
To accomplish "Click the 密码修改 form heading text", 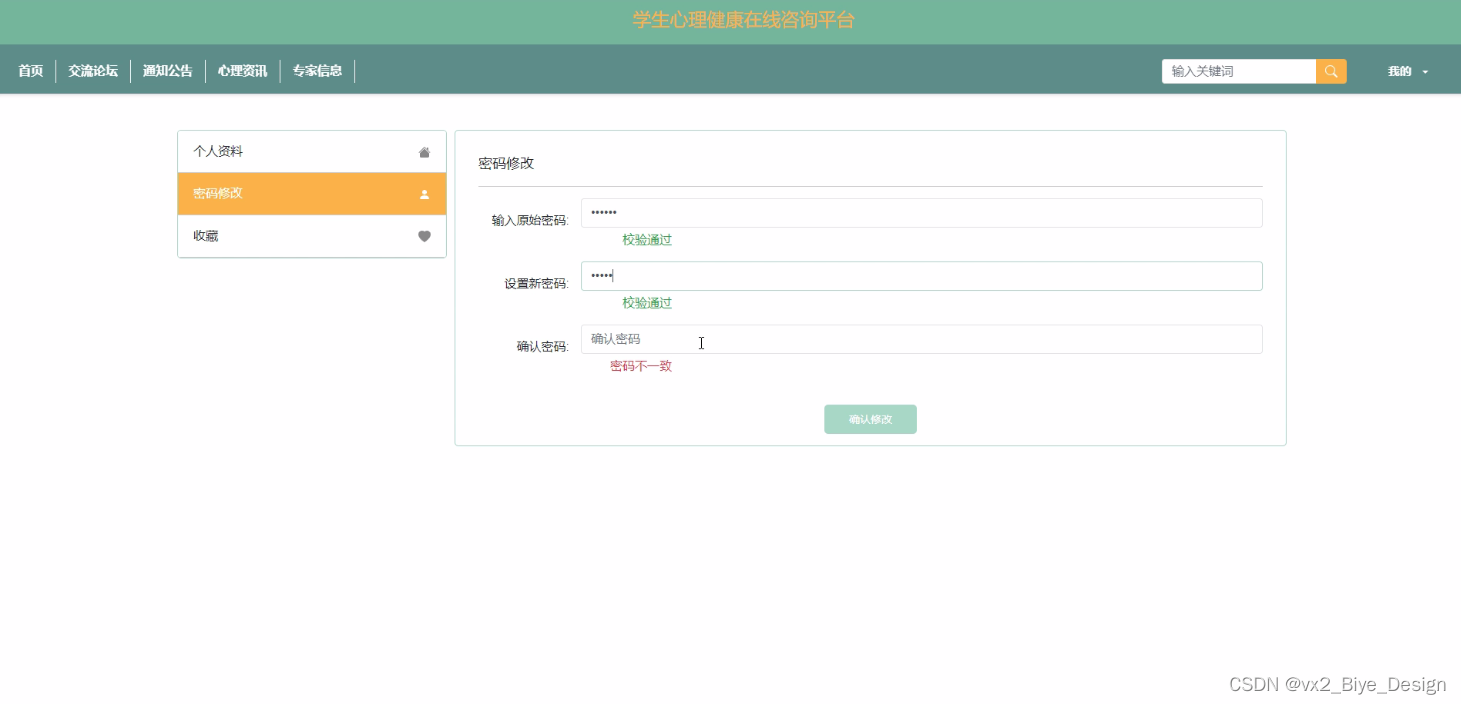I will point(506,163).
